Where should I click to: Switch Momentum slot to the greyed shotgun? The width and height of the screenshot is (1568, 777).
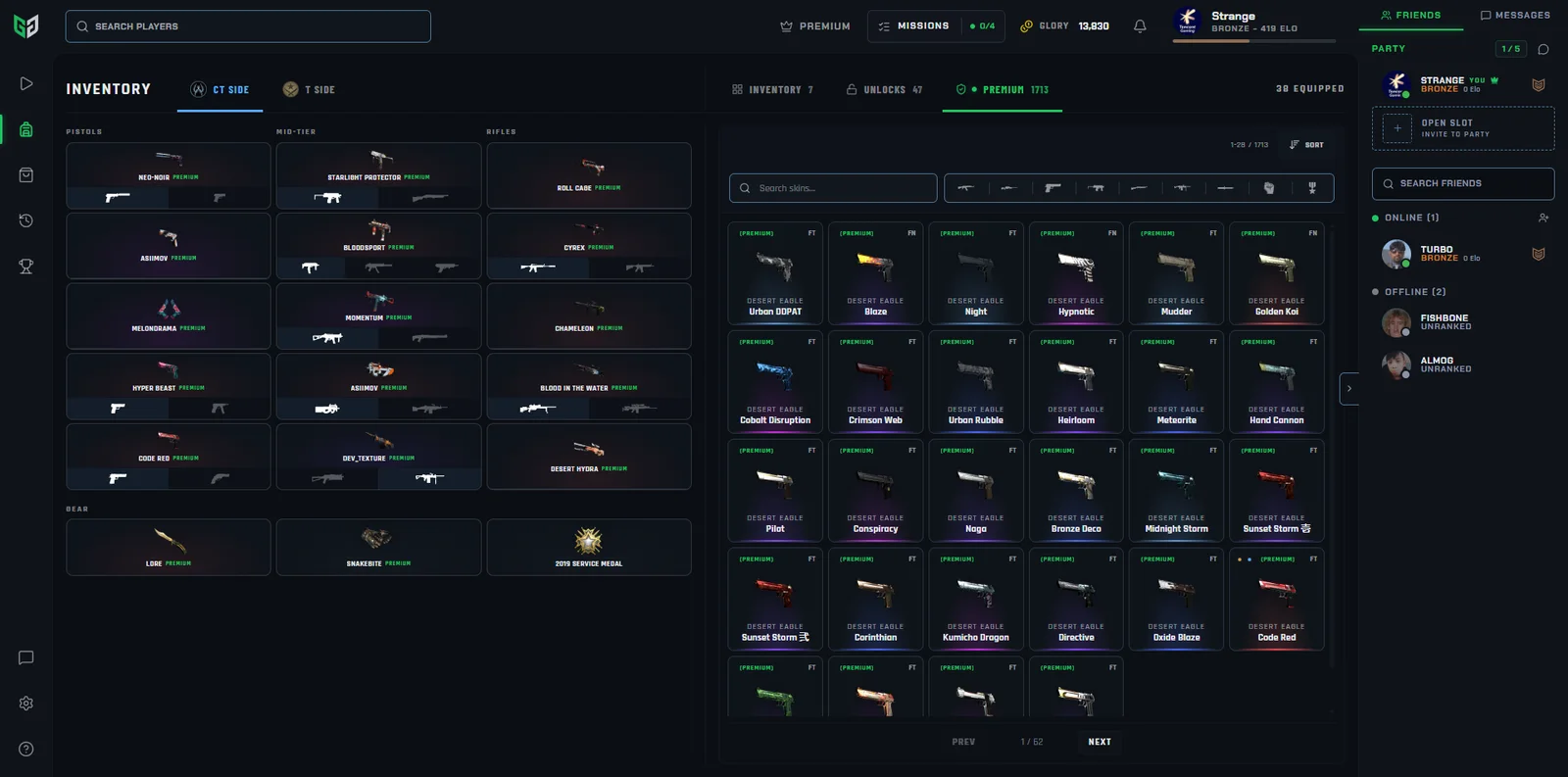point(430,338)
